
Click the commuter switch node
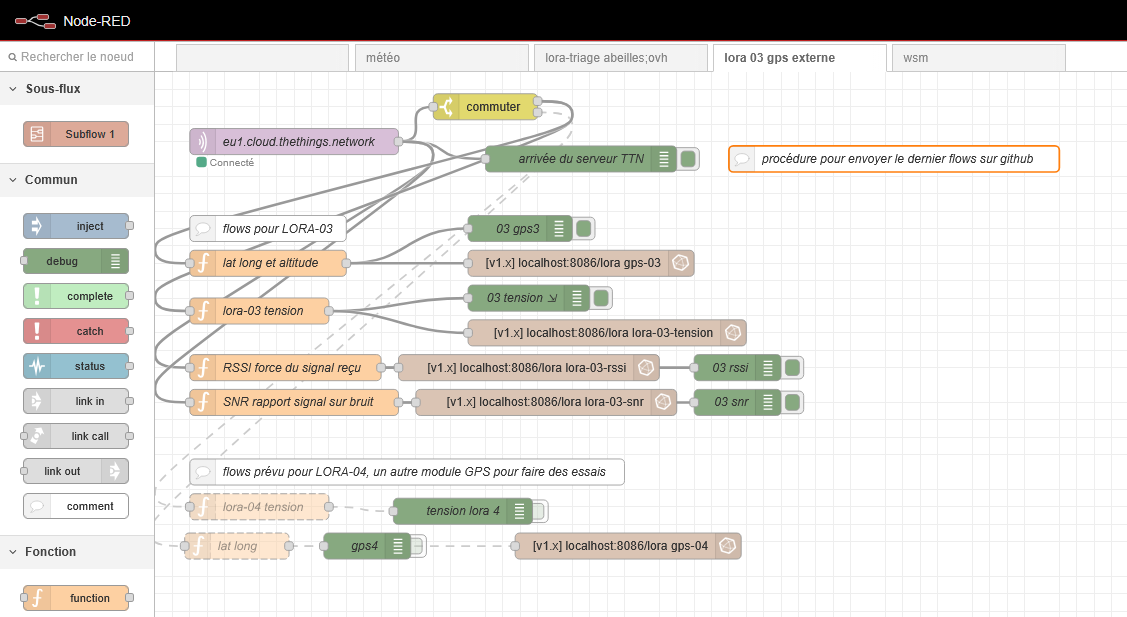click(487, 107)
